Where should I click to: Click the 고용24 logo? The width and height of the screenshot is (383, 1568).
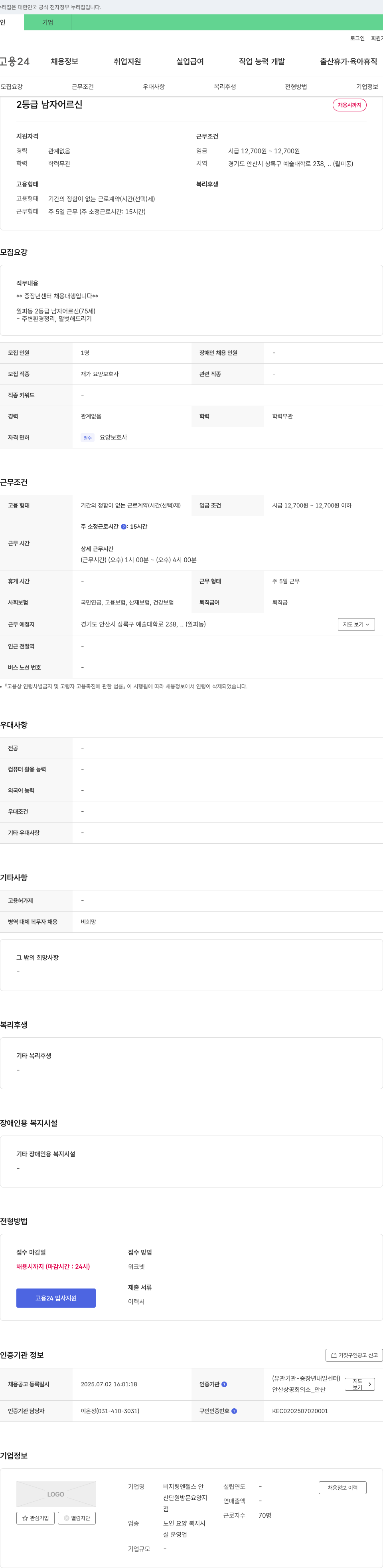click(15, 61)
